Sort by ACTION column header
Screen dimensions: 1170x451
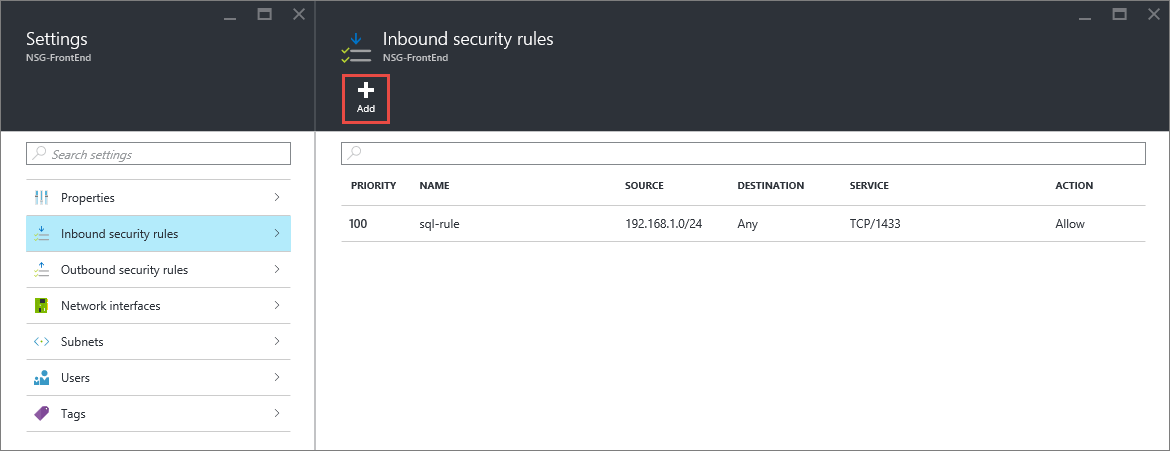[x=1074, y=185]
